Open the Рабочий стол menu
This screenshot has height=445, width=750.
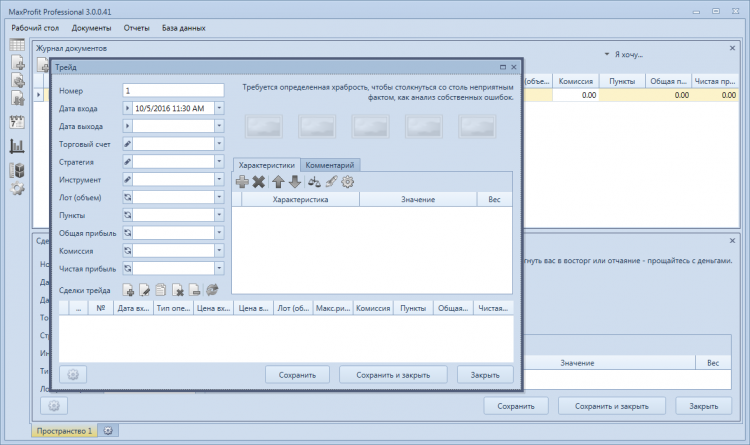tap(35, 28)
